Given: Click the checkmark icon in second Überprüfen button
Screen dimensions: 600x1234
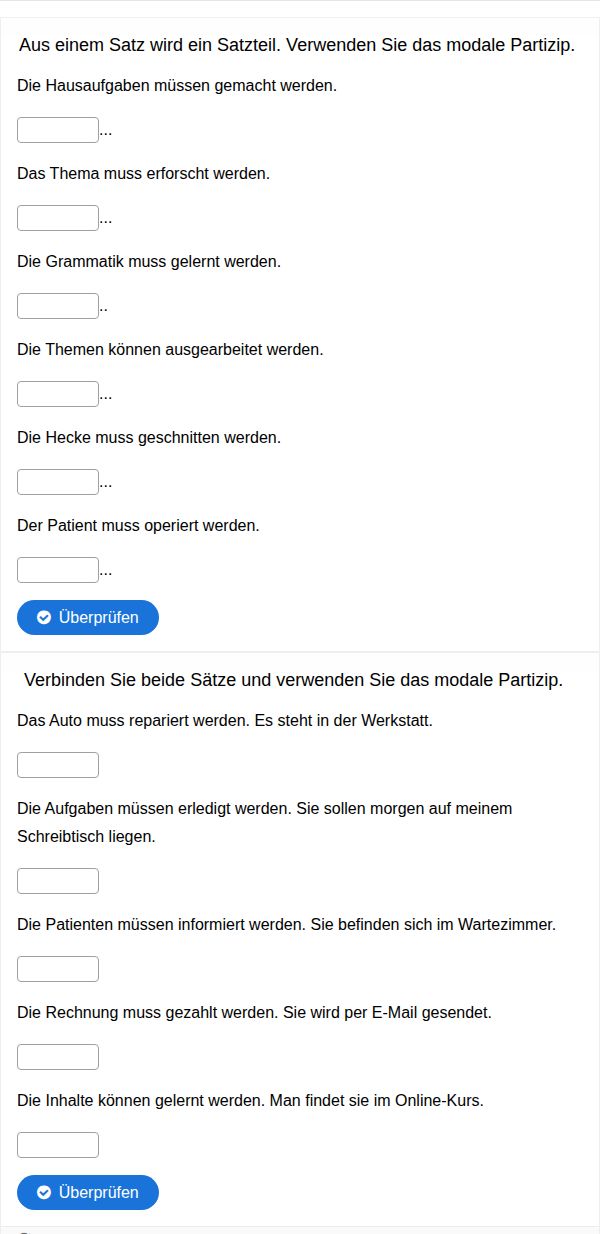Looking at the screenshot, I should [x=44, y=1193].
